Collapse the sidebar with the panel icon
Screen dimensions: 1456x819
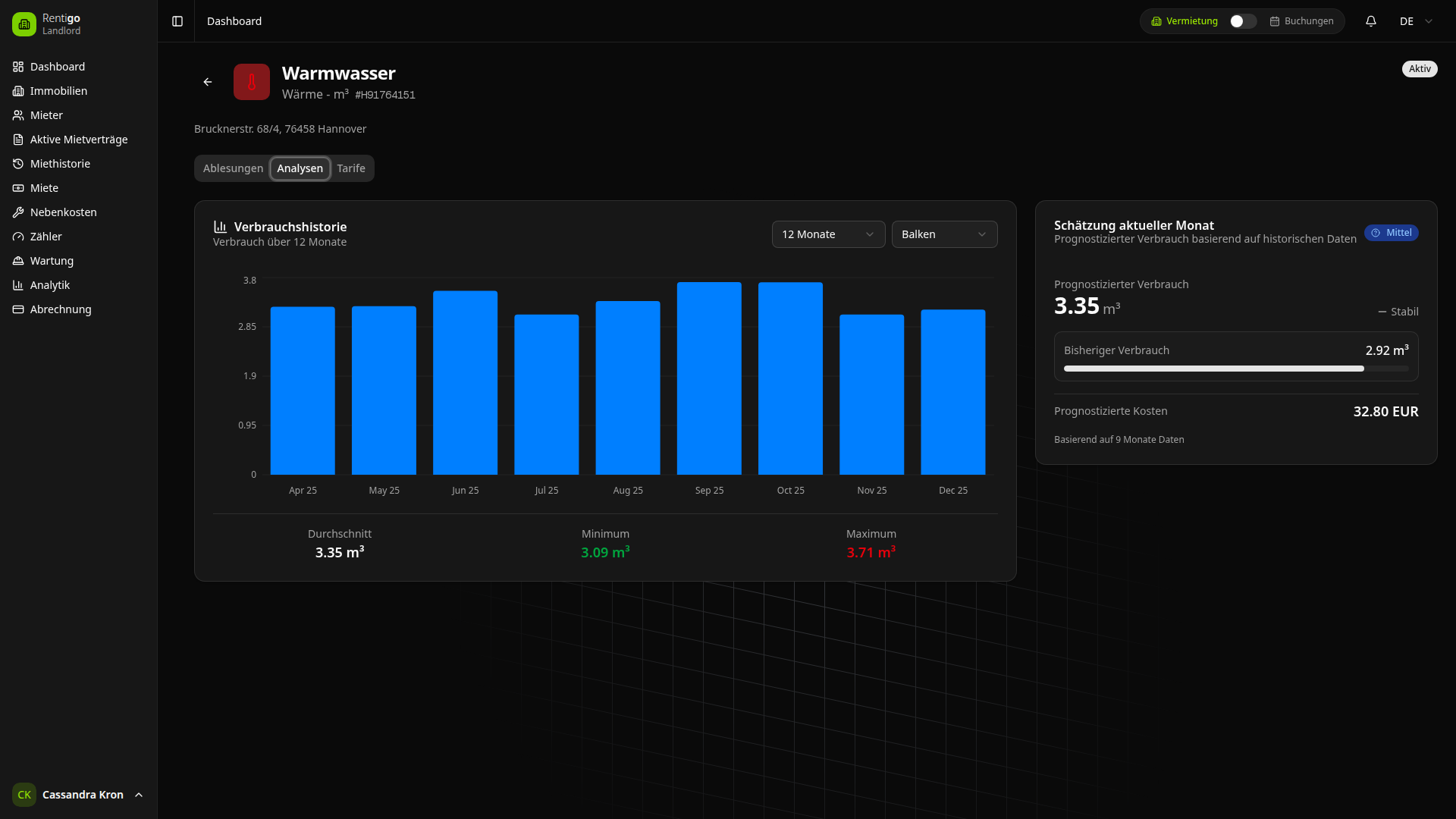[177, 21]
